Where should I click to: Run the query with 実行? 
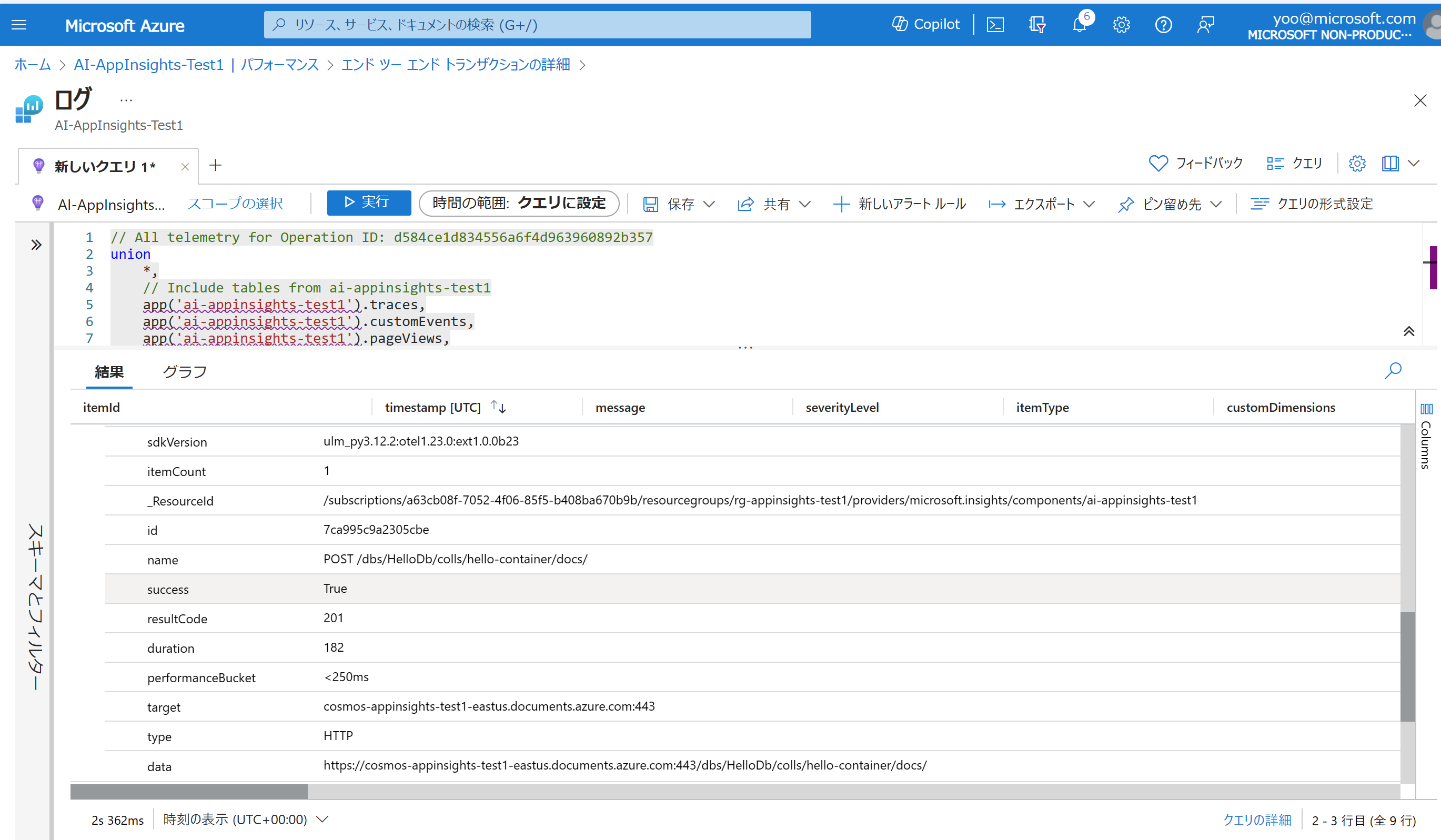(x=369, y=203)
